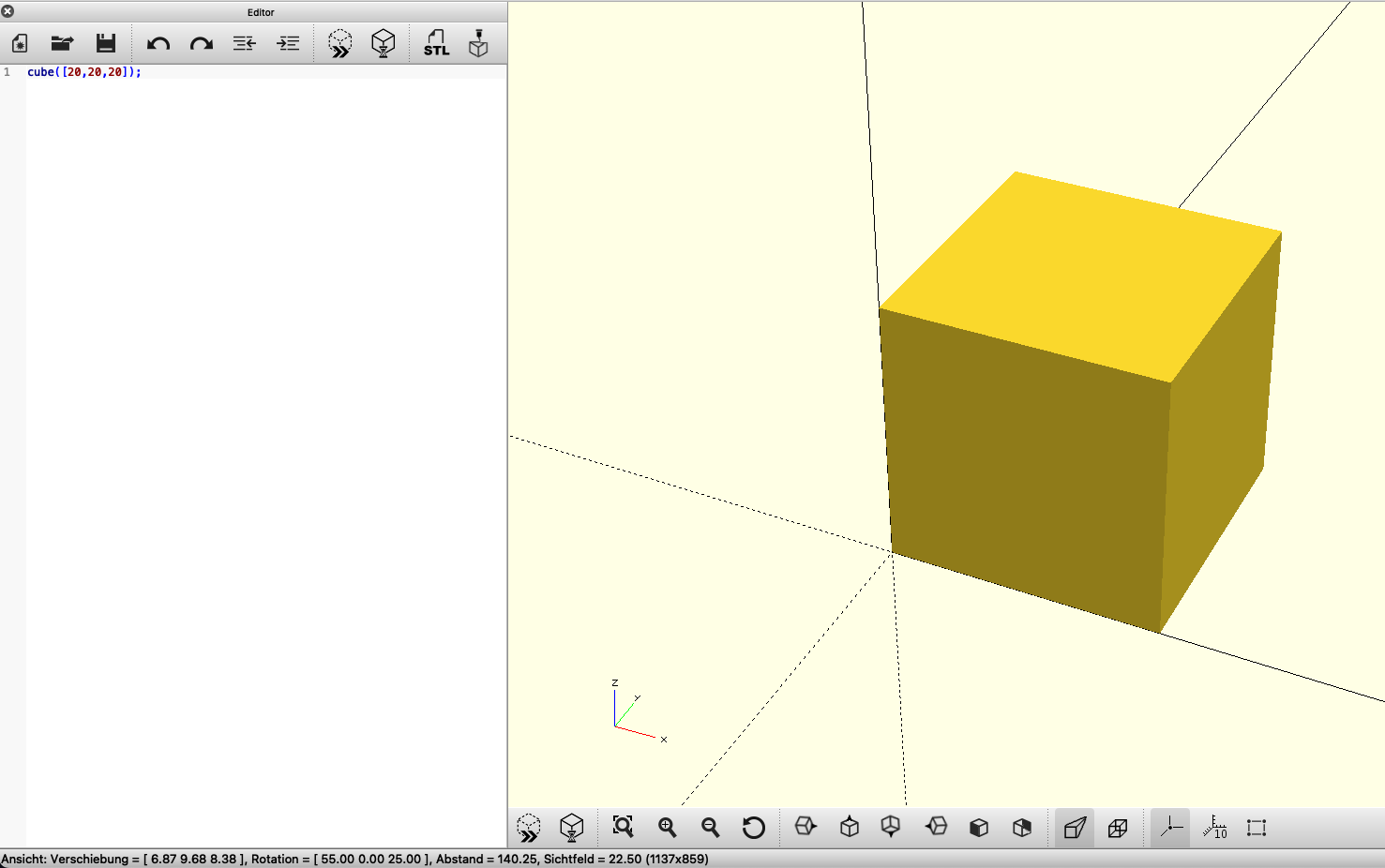The image size is (1385, 868).
Task: Click Preview icon in viewer toolbar
Action: pos(529,828)
